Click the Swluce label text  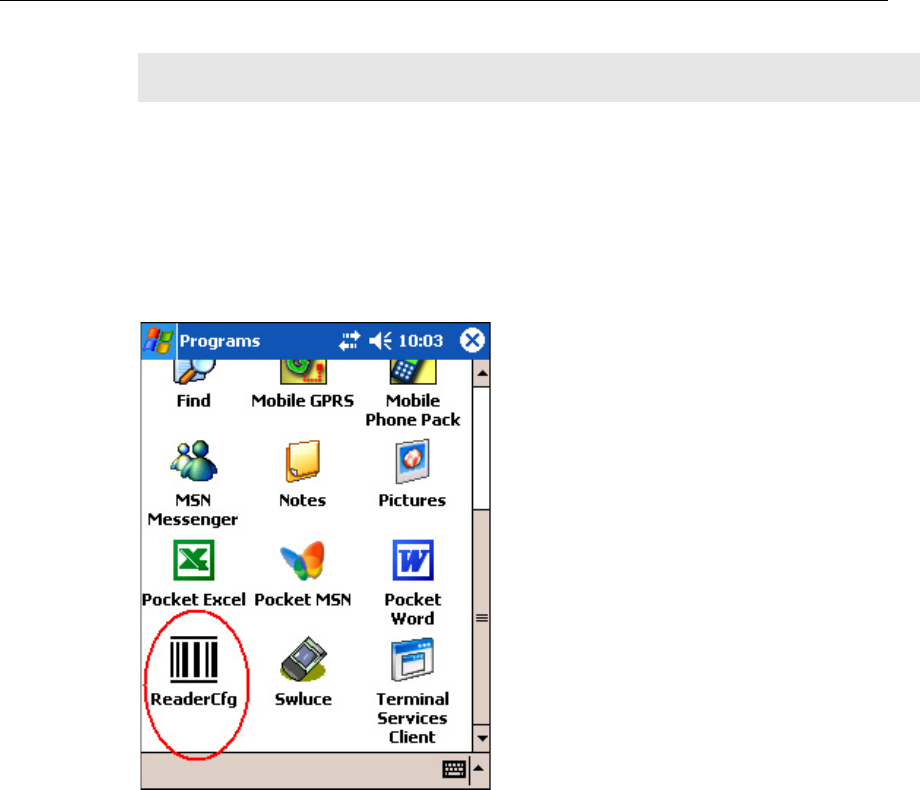(x=303, y=699)
